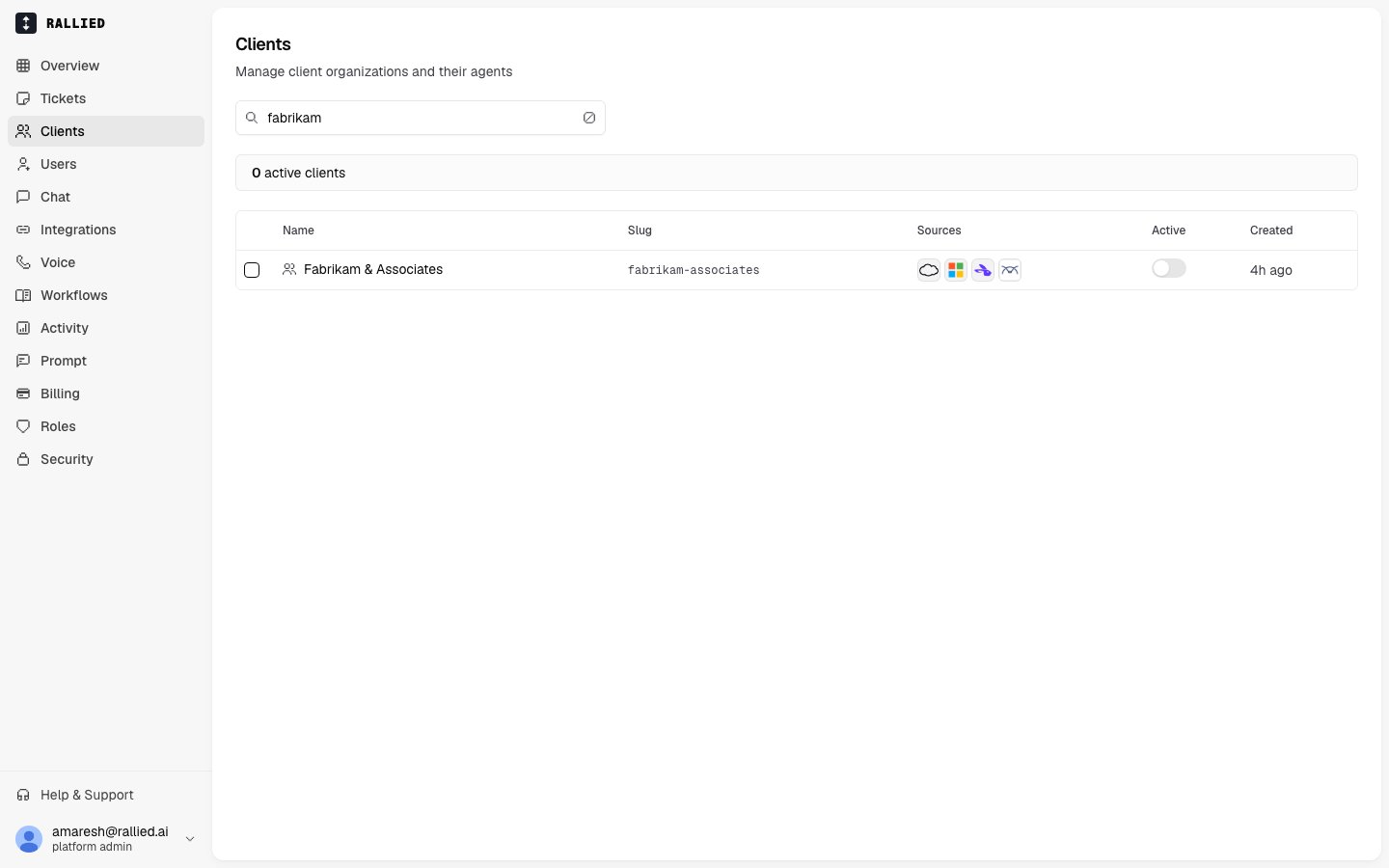1389x868 pixels.
Task: Click the Activity chart icon in sidebar
Action: [23, 328]
